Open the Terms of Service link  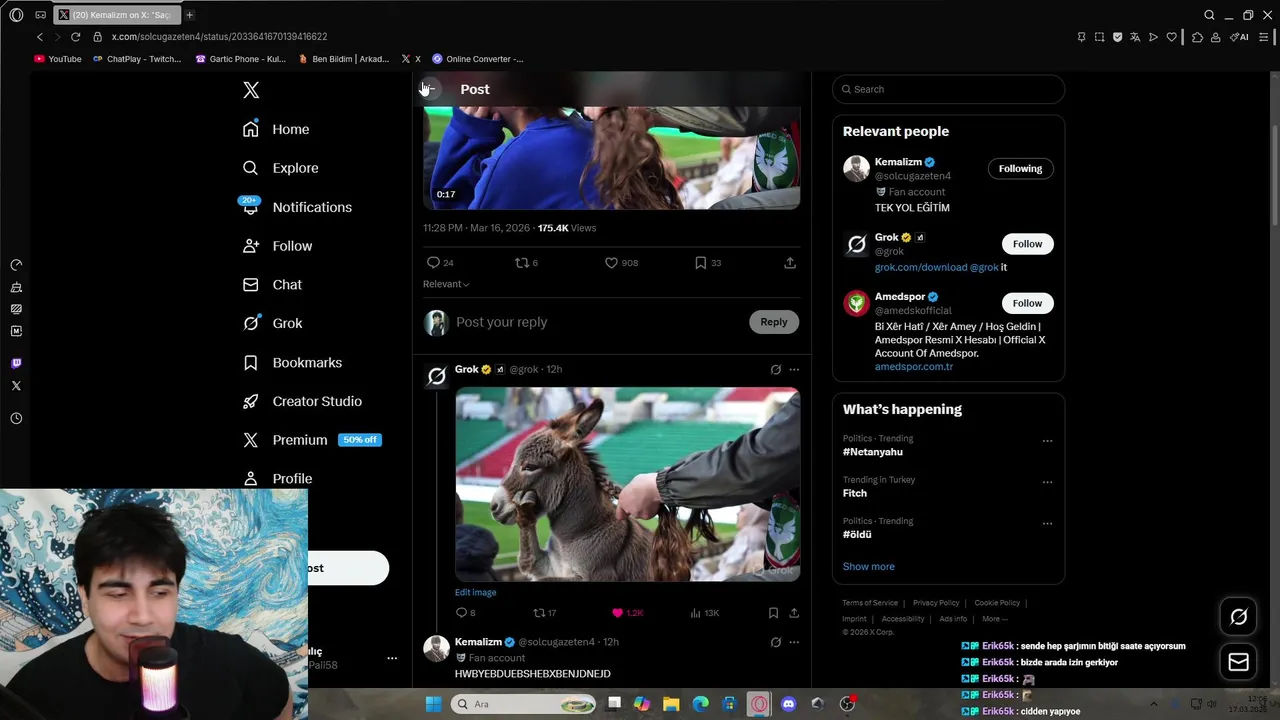click(x=870, y=603)
